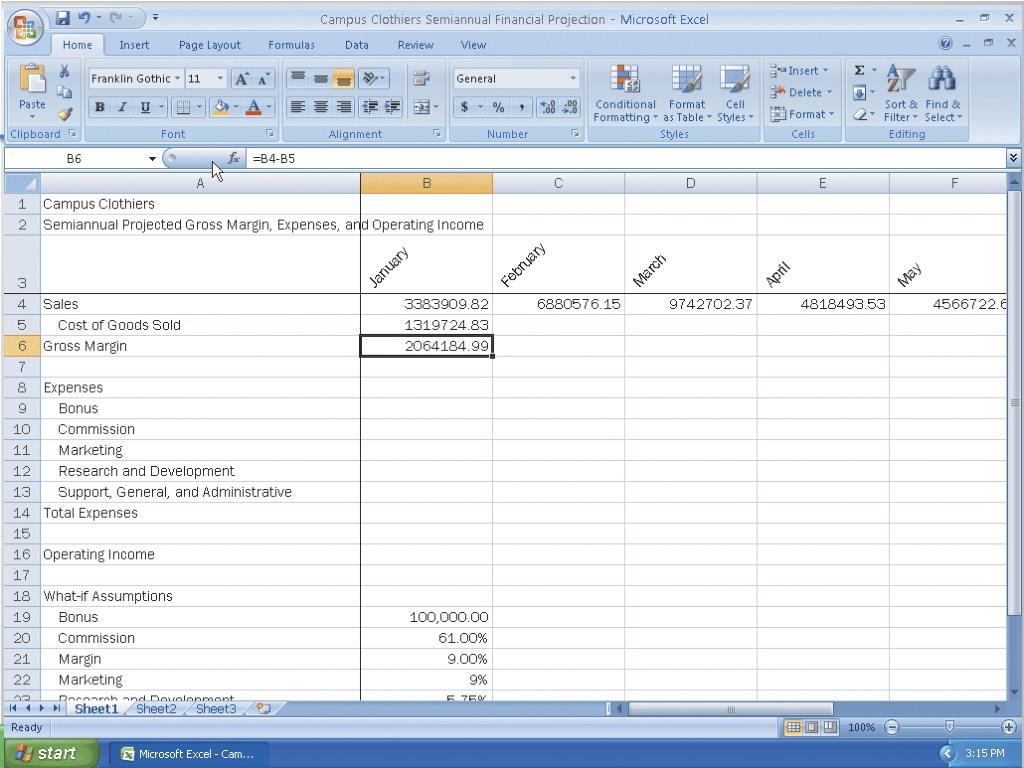Increase the cell indent
Viewport: 1024px width, 768px height.
(392, 107)
